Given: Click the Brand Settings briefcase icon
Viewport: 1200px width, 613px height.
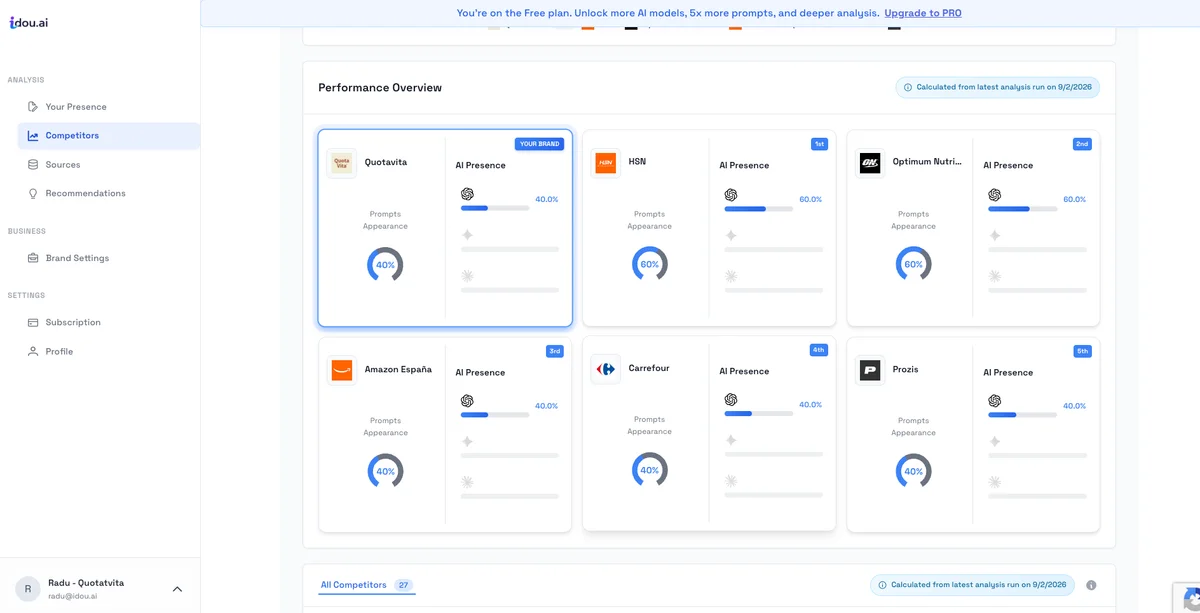Looking at the screenshot, I should (x=33, y=258).
